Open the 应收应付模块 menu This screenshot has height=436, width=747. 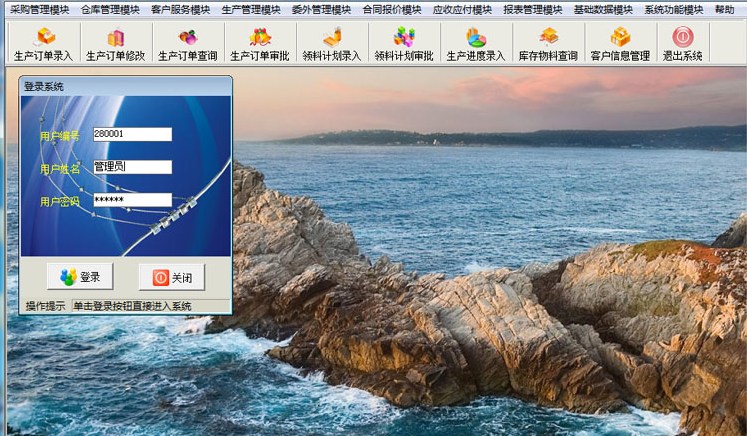point(463,10)
